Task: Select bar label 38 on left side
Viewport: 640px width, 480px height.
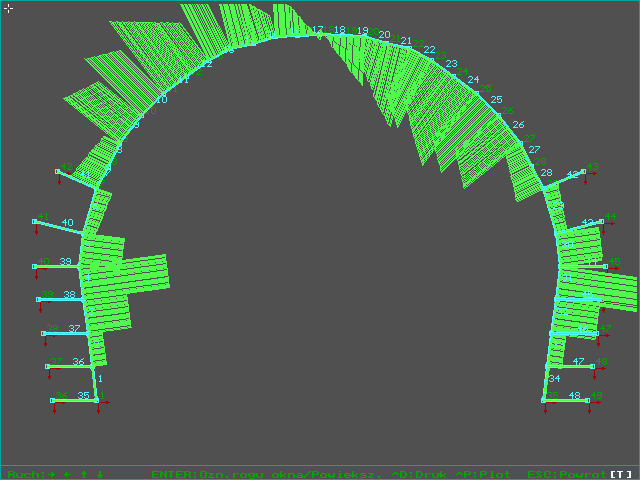Action: 69,295
